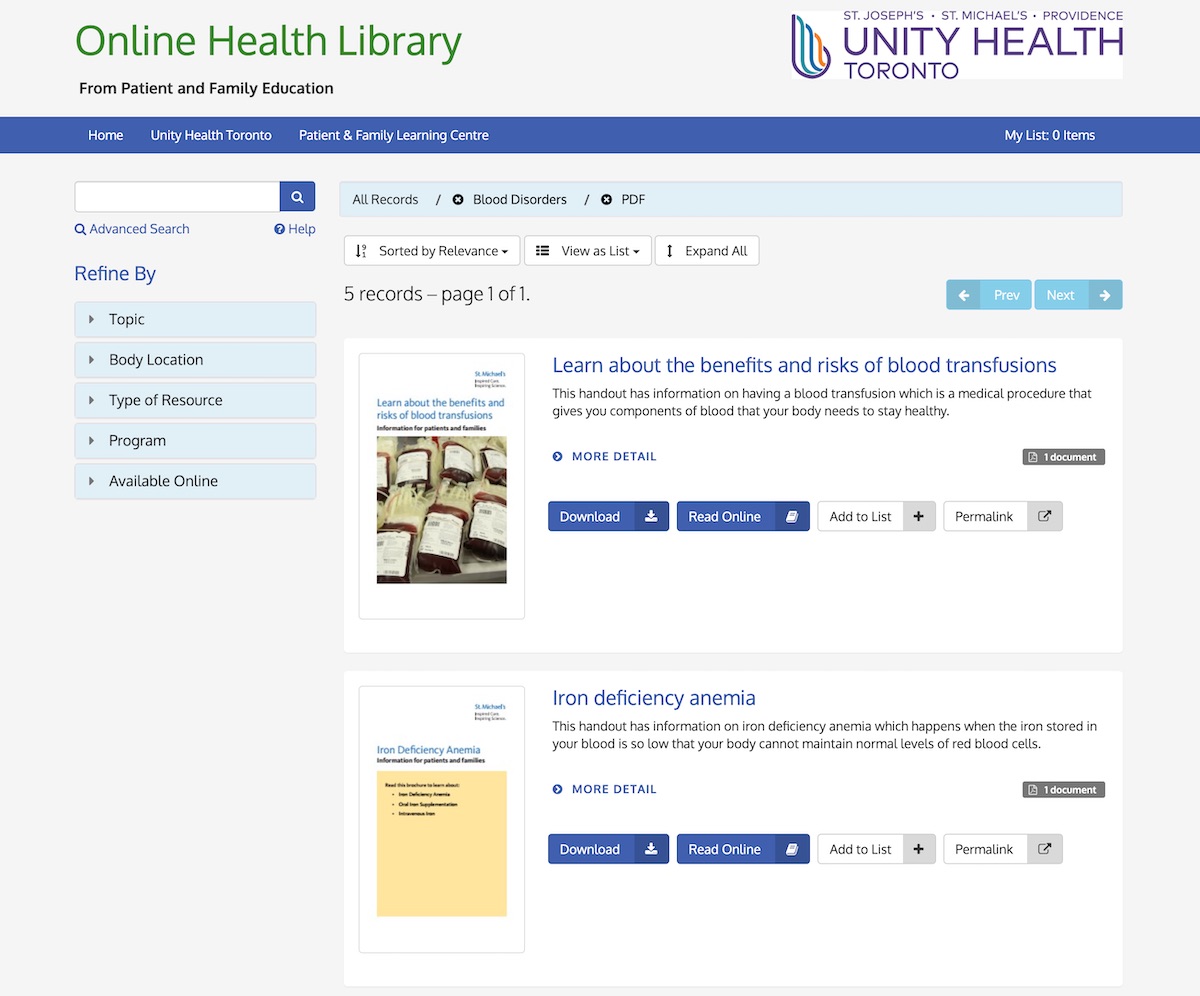
Task: Open the Patient & Family Learning Centre menu
Action: pyautogui.click(x=393, y=134)
